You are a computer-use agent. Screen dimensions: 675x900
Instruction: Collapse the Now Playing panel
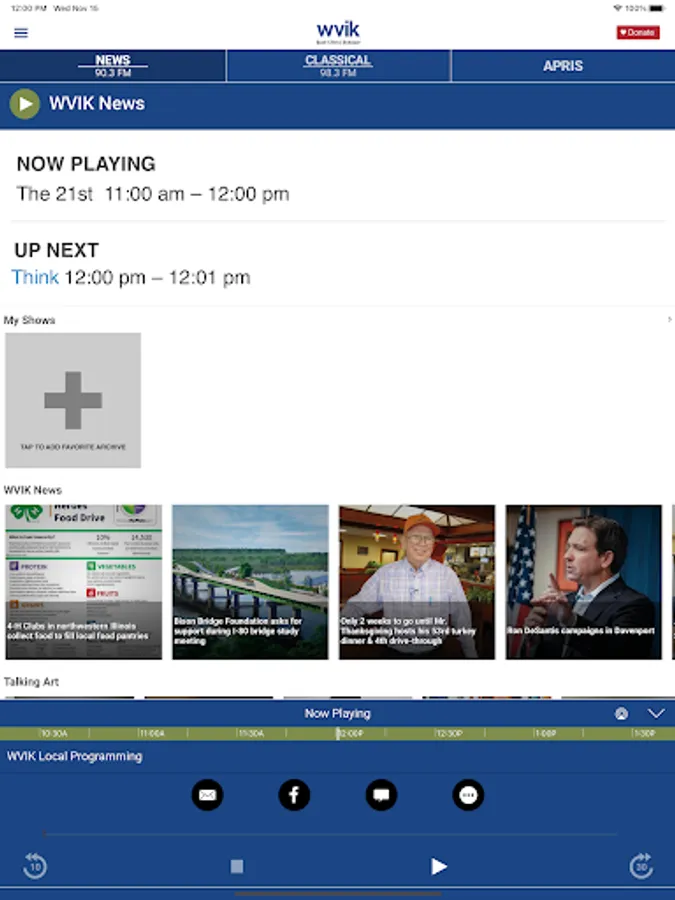656,713
